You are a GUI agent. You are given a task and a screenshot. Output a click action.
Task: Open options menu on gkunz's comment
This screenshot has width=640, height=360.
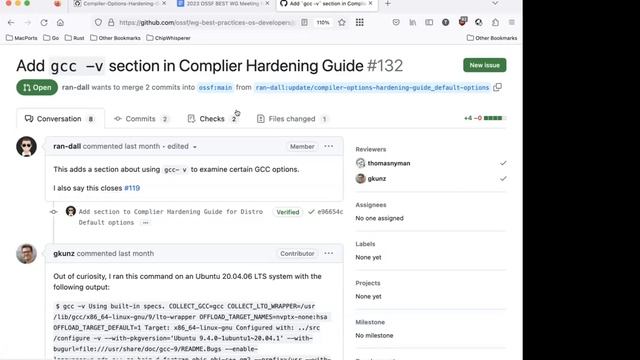pos(329,253)
